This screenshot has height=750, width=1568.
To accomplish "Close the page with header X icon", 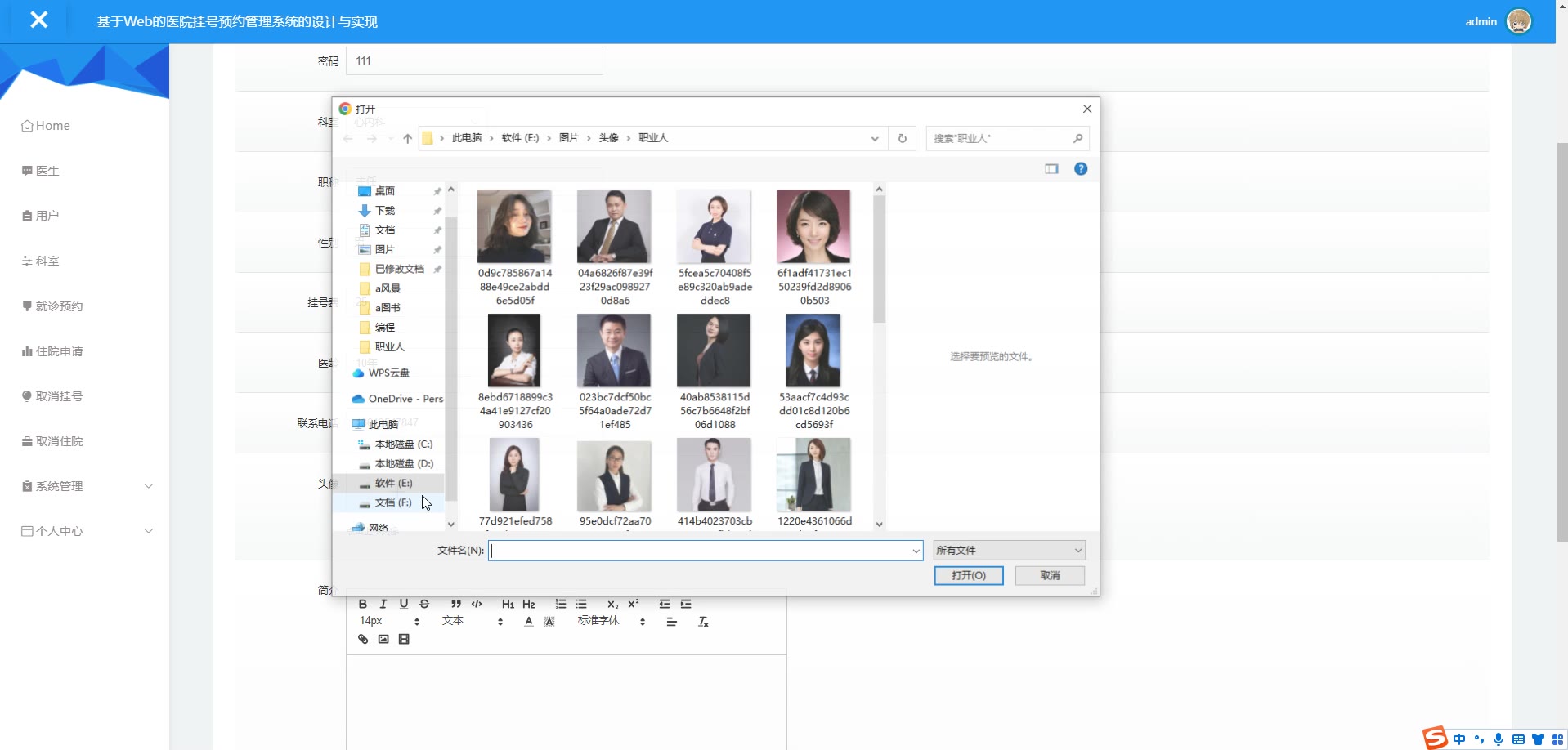I will [38, 20].
